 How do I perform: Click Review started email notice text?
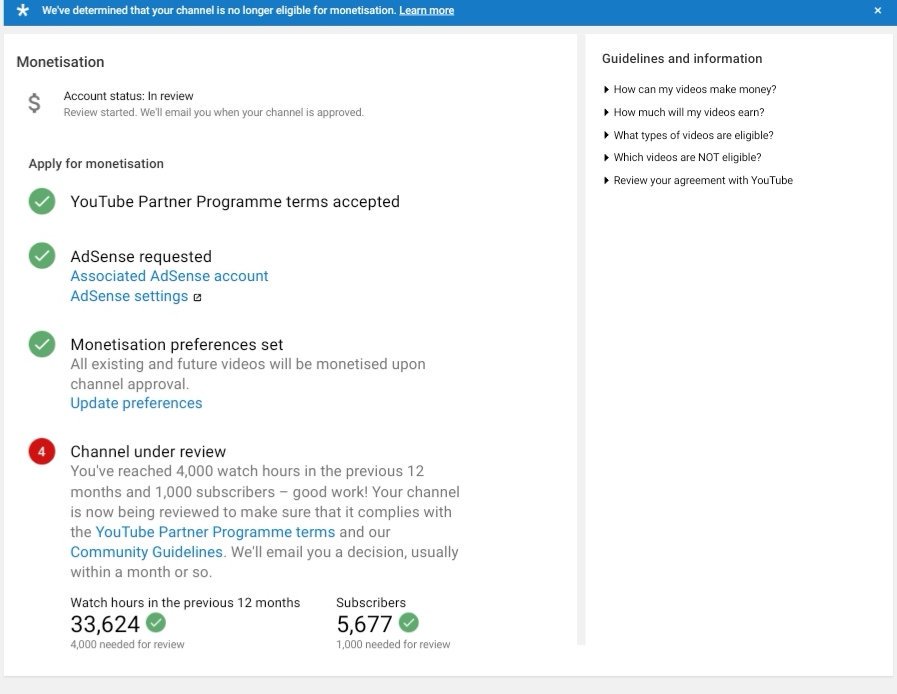[213, 112]
